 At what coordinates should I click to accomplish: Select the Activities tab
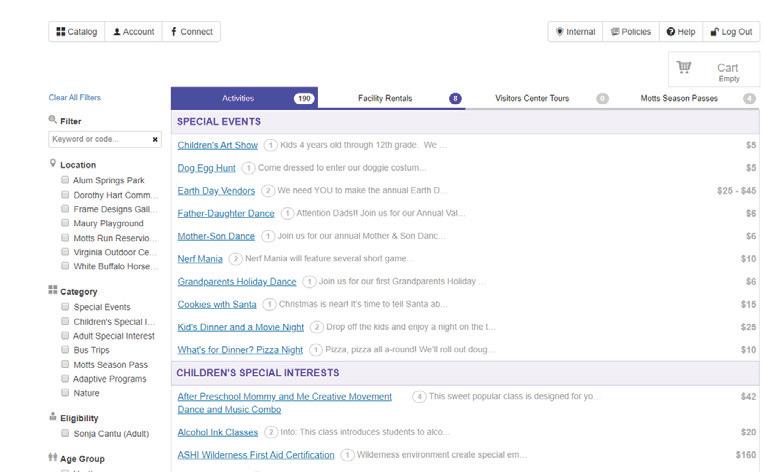click(x=245, y=98)
